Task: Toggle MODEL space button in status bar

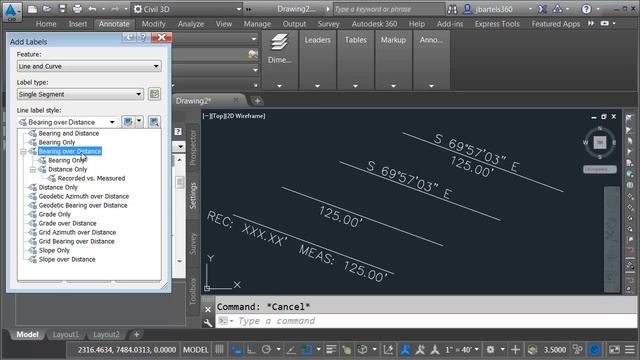Action: point(196,350)
